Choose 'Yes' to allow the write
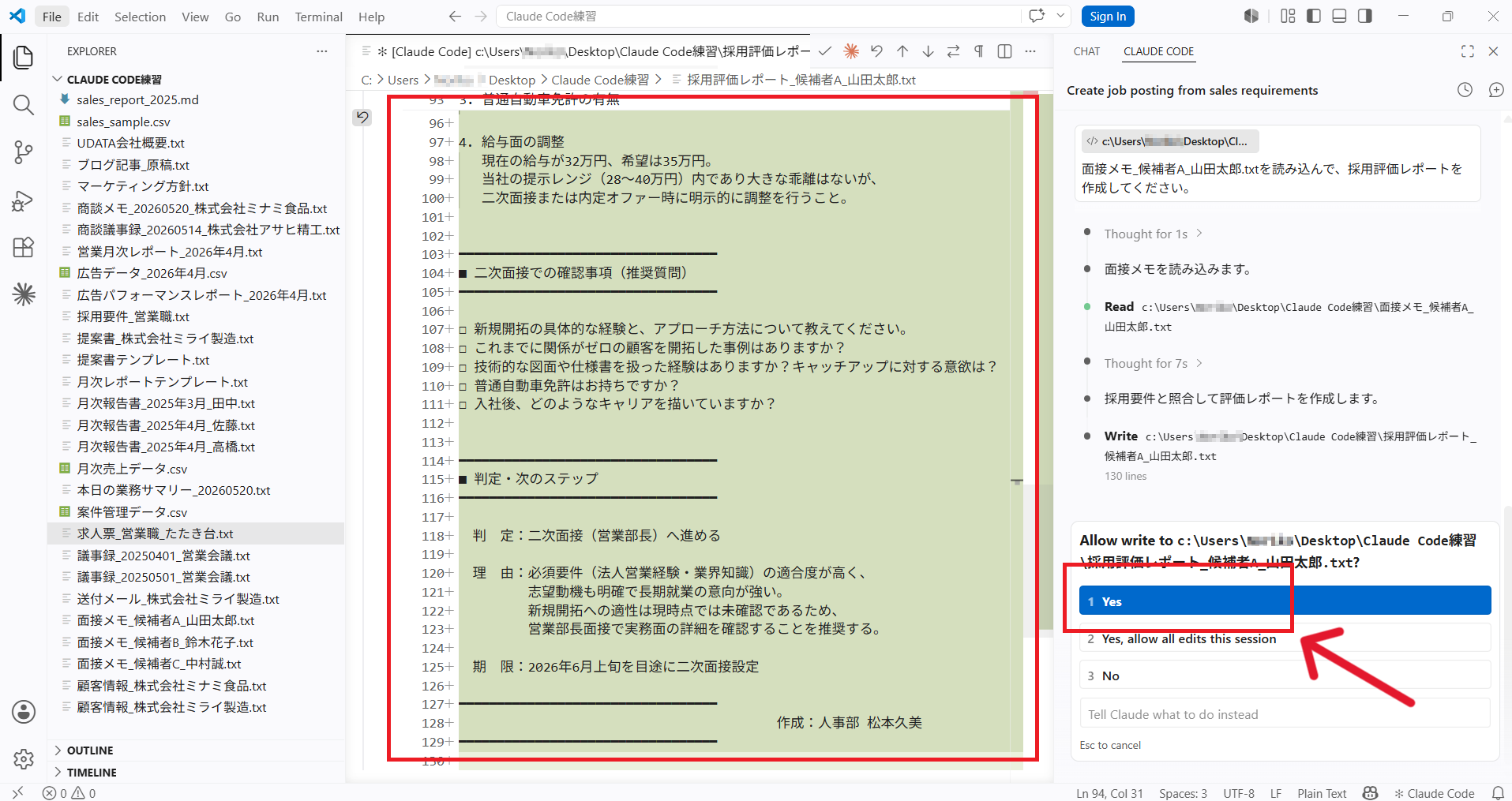The image size is (1512, 801). pos(1285,601)
